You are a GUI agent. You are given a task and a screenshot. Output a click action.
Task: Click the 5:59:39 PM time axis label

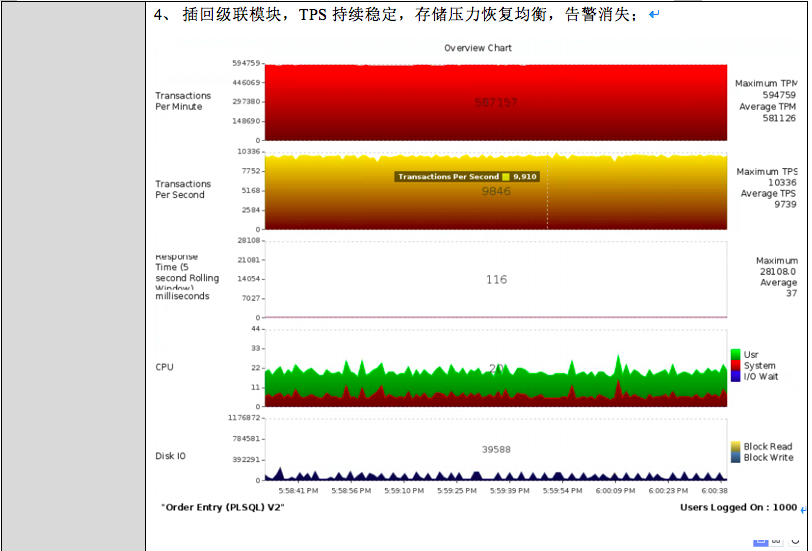pyautogui.click(x=510, y=491)
